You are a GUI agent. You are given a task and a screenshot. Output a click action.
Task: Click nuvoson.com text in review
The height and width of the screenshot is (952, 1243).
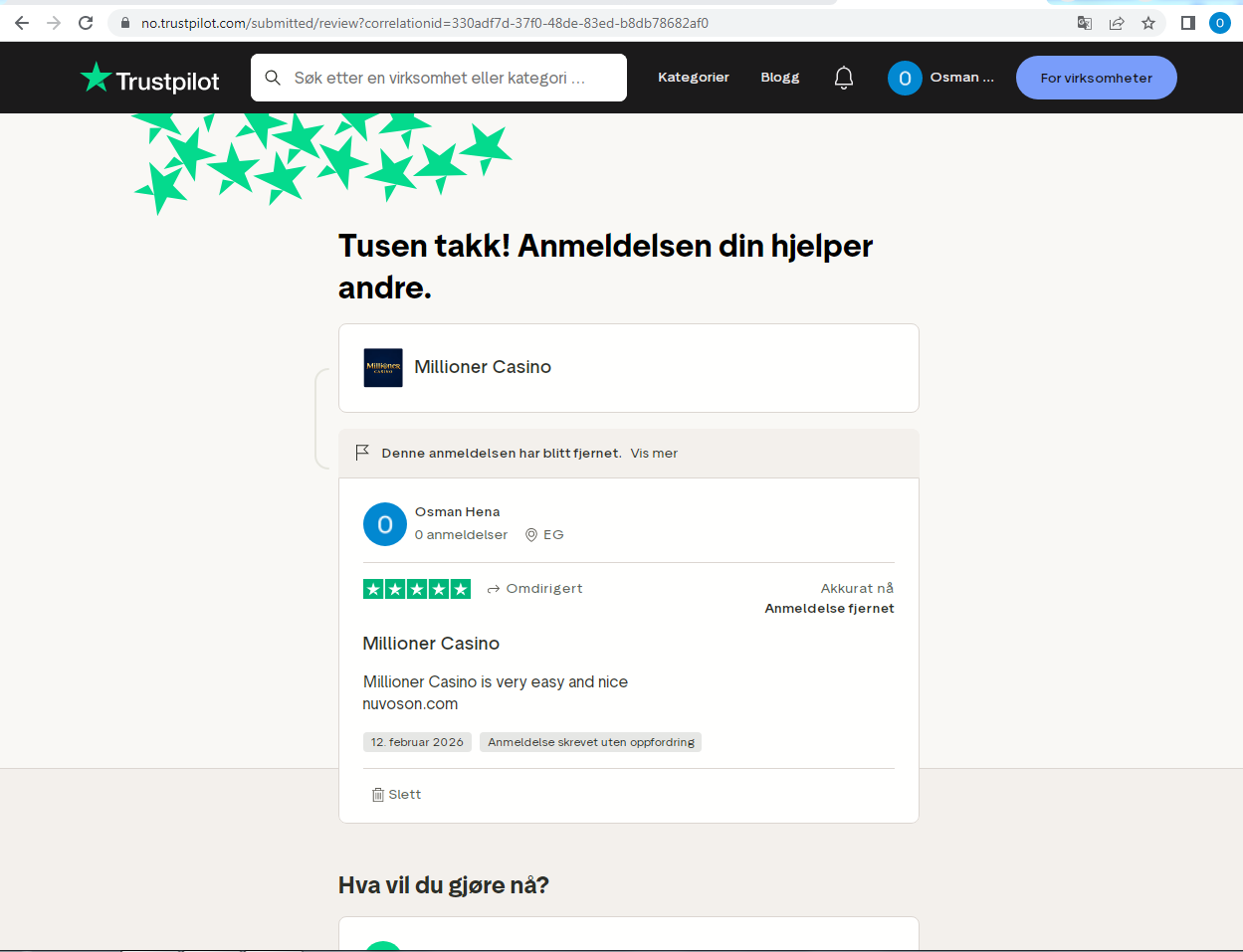[410, 704]
